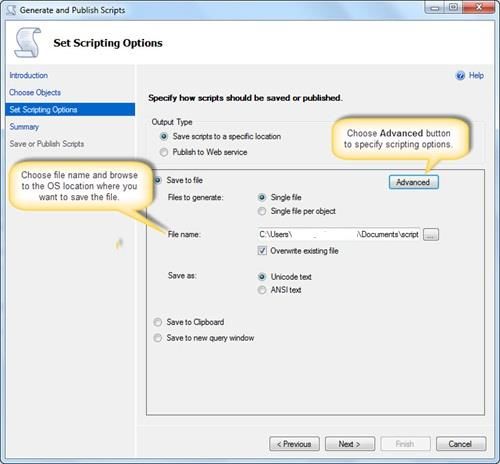Click the script scroll wizard icon
Image resolution: width=500 pixels, height=464 pixels.
[28, 42]
